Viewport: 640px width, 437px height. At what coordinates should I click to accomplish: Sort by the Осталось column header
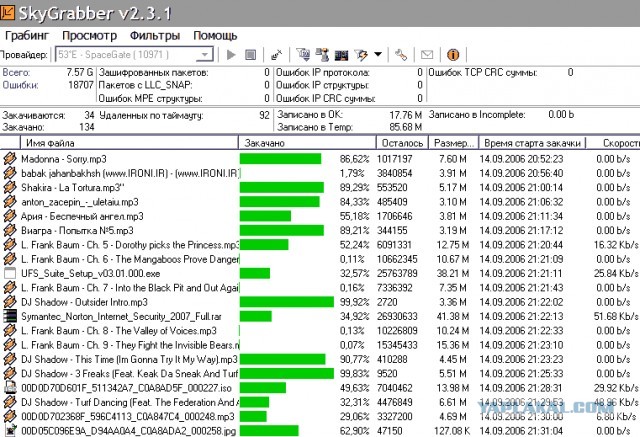402,143
